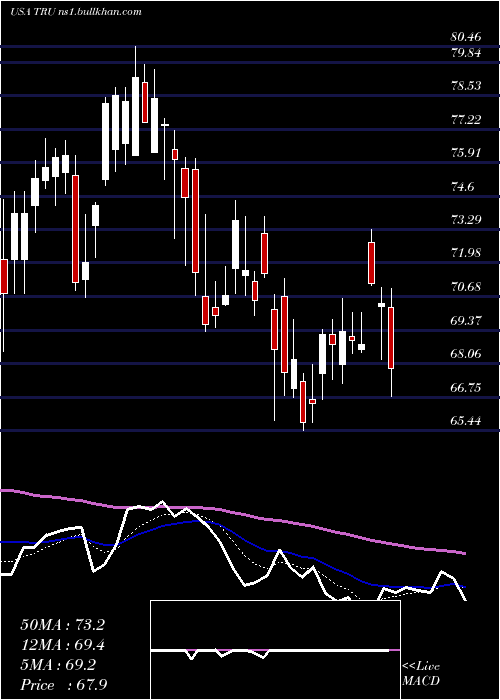Select the 79.84 price level label
500x700 pixels.
click(x=466, y=53)
